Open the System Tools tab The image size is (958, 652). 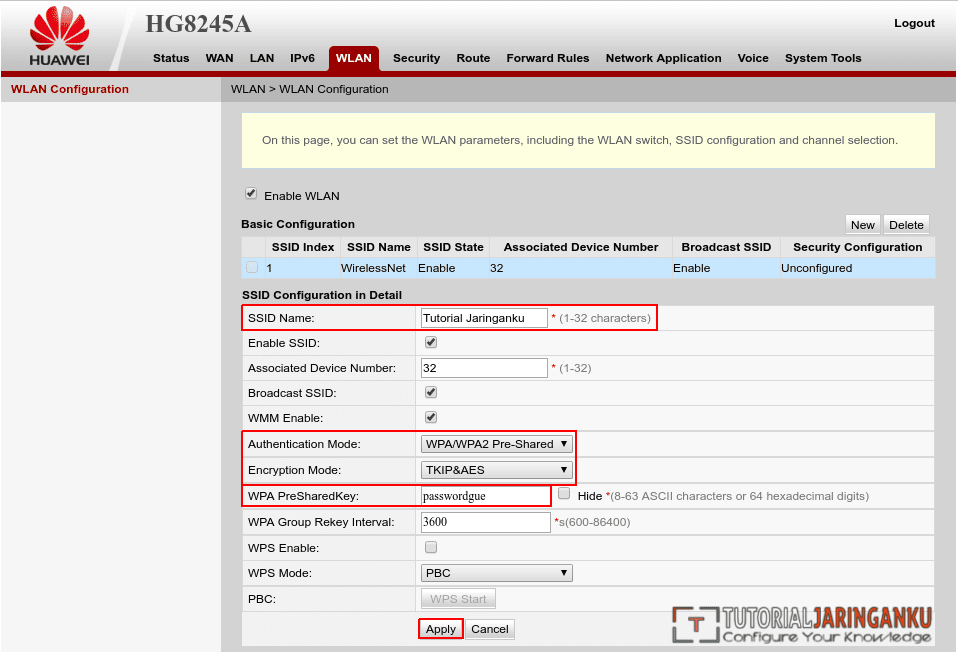pyautogui.click(x=823, y=58)
